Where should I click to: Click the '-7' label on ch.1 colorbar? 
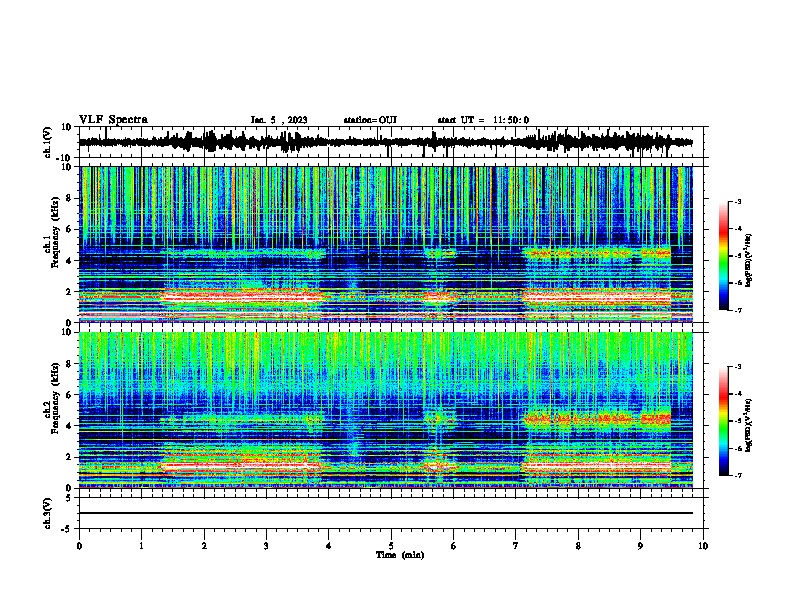[x=737, y=310]
